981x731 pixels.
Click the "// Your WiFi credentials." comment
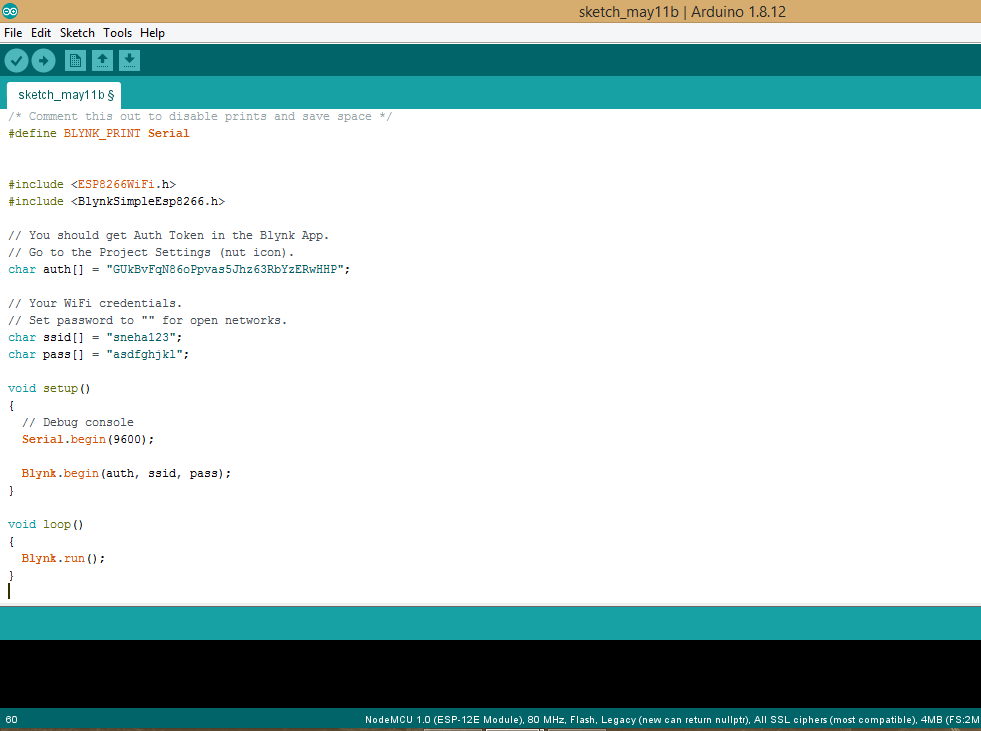tap(95, 304)
